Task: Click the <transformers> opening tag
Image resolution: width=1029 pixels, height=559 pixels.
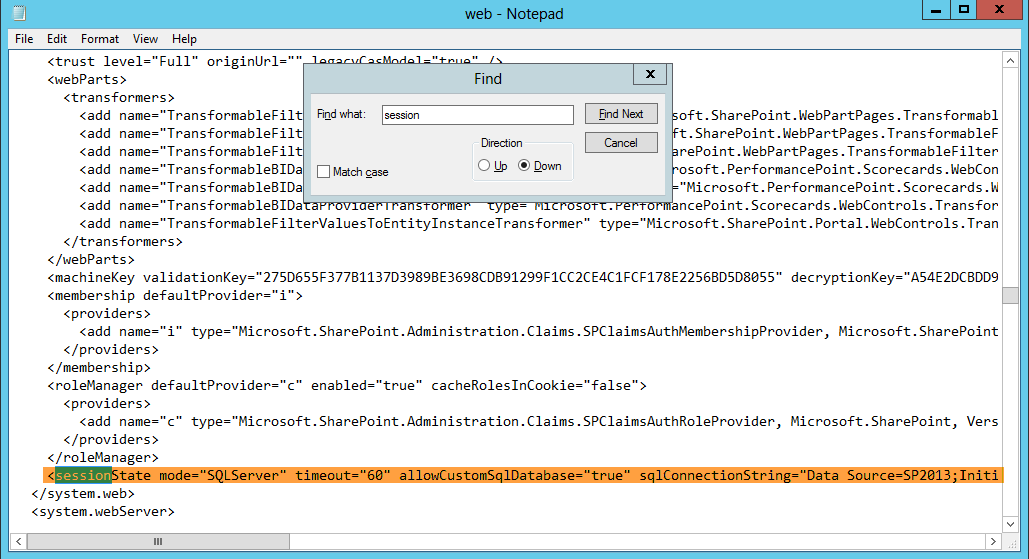Action: [x=119, y=97]
